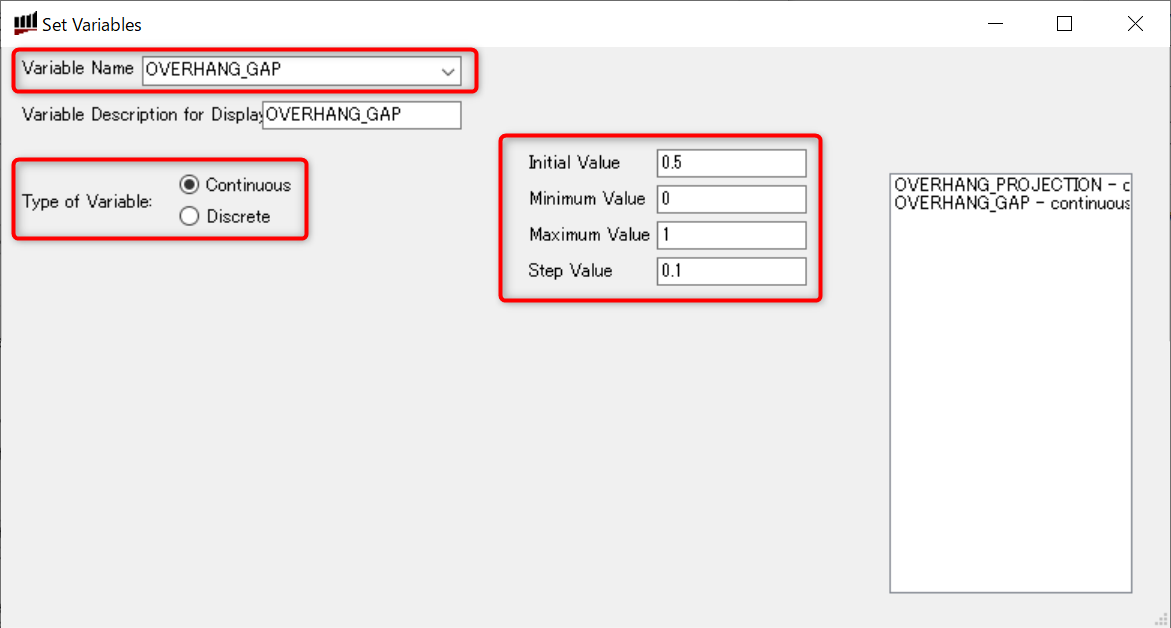Pick the OVERHANG_GAP entry in the list

point(1010,203)
